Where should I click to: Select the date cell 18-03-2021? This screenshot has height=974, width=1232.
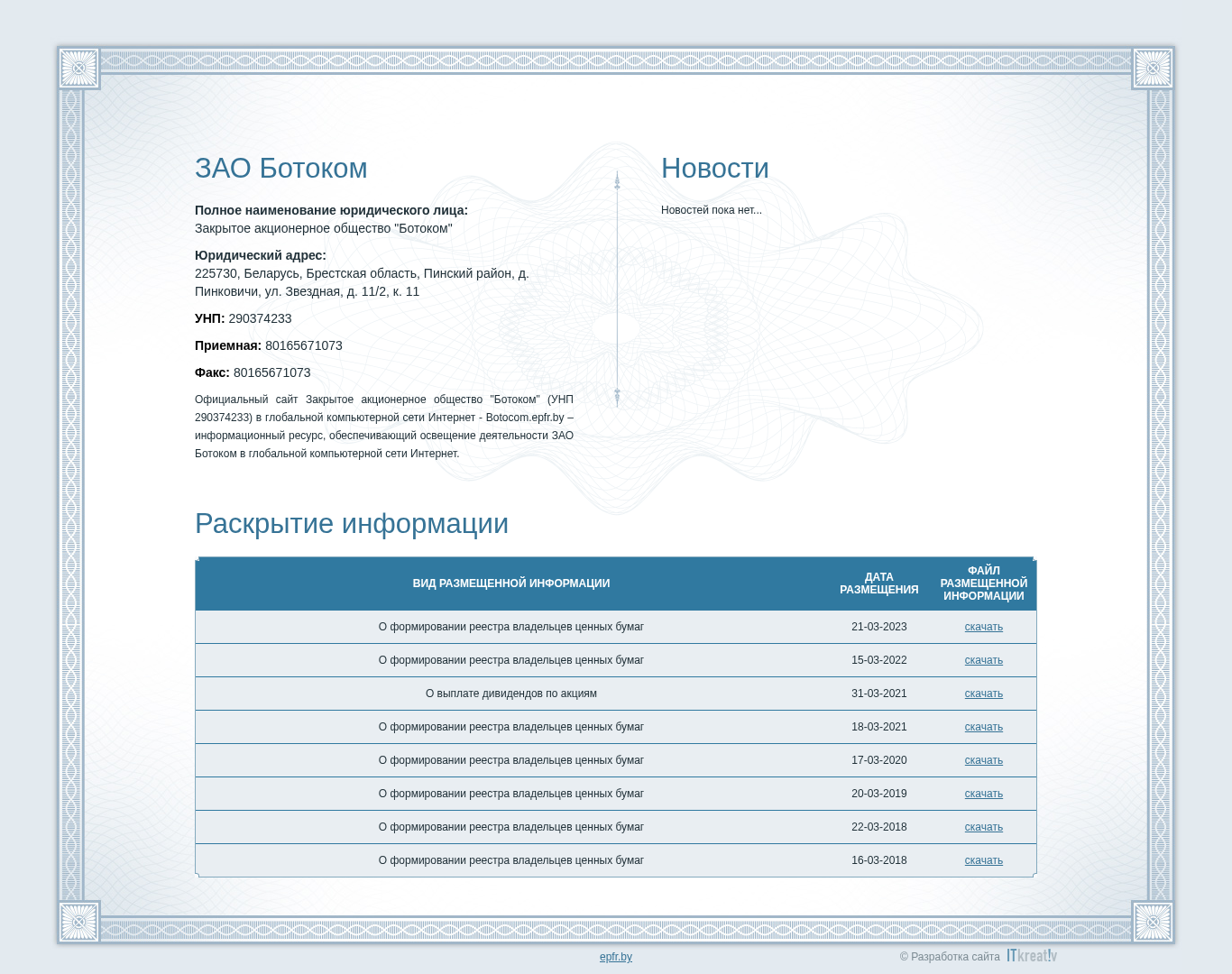879,727
